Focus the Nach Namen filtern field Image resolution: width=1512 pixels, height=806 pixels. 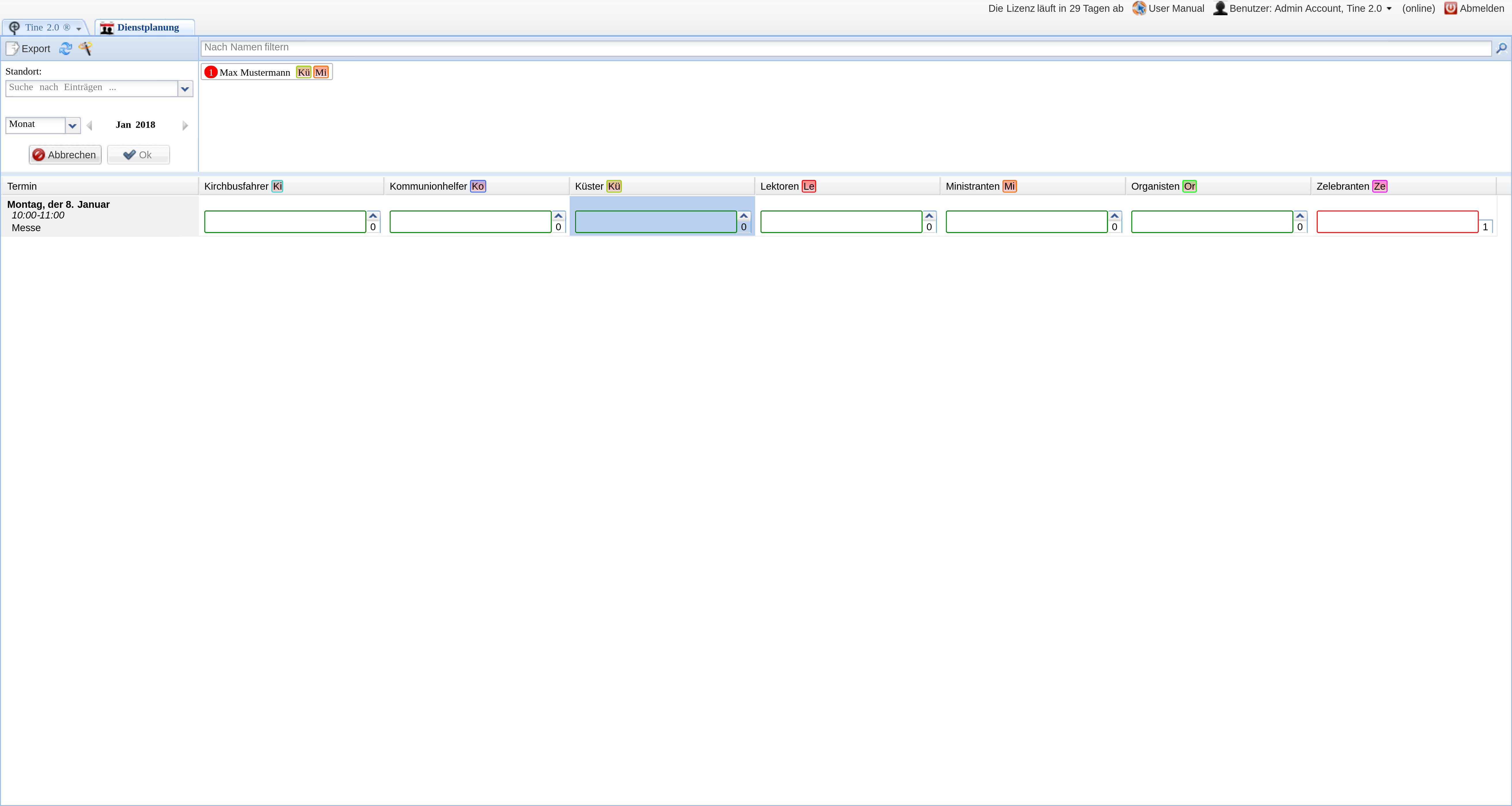coord(846,48)
